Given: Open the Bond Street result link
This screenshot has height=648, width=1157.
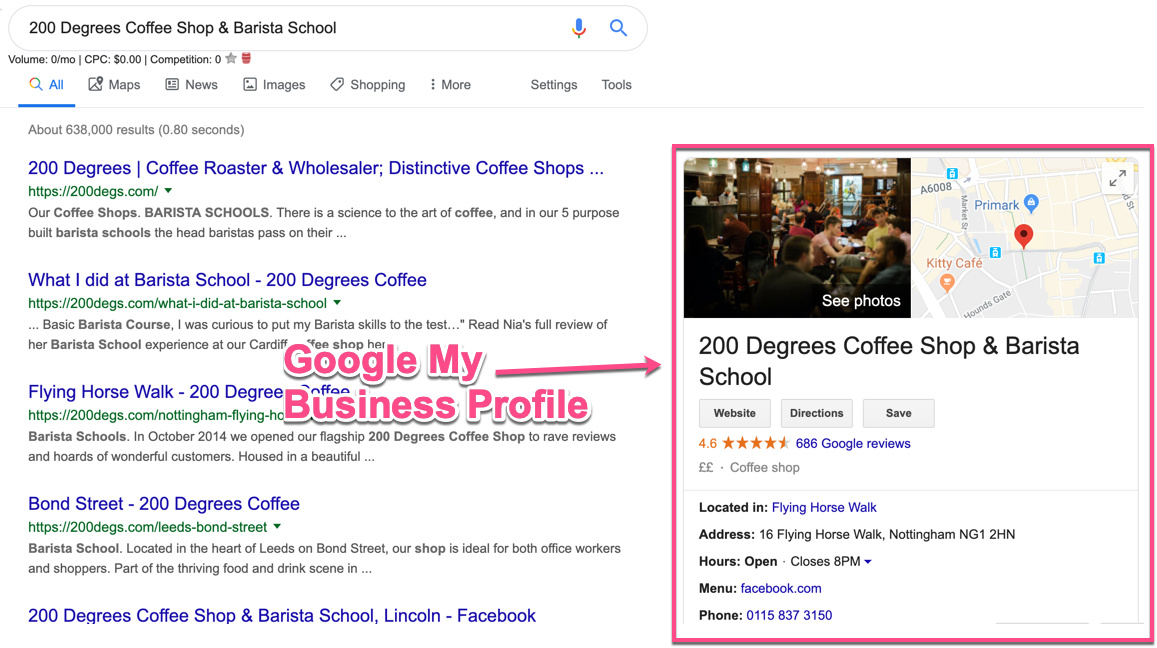Looking at the screenshot, I should click(164, 504).
